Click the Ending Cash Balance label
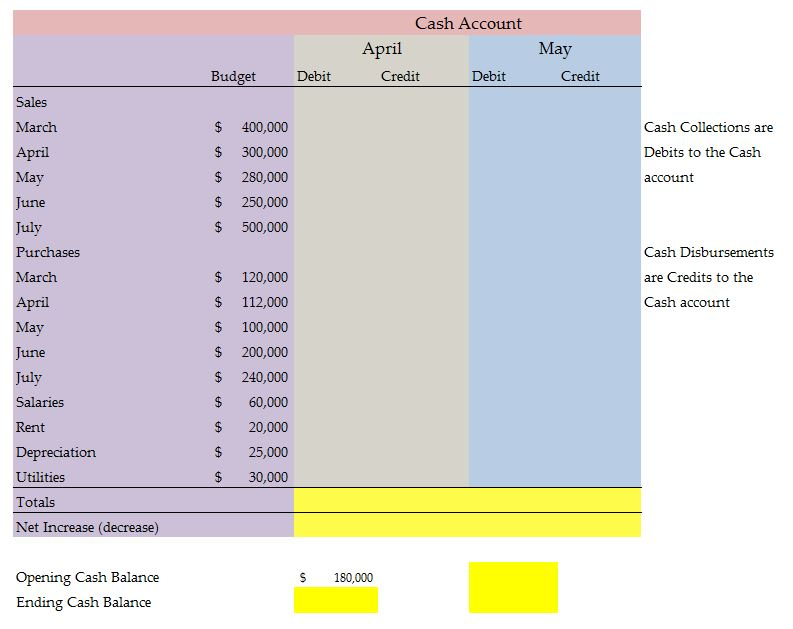This screenshot has width=793, height=629. pos(83,603)
